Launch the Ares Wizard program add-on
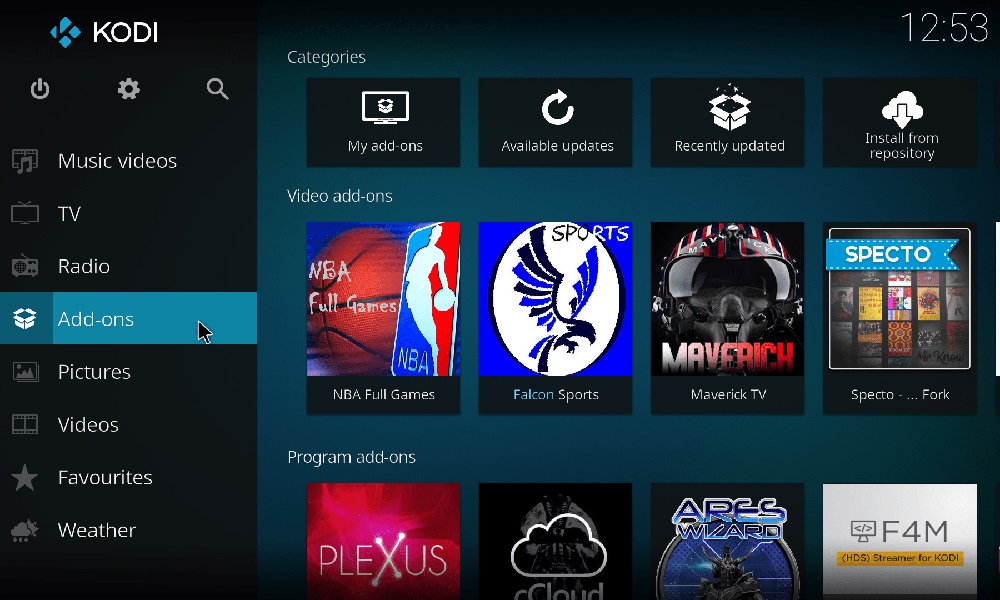This screenshot has width=1000, height=600. coord(728,541)
